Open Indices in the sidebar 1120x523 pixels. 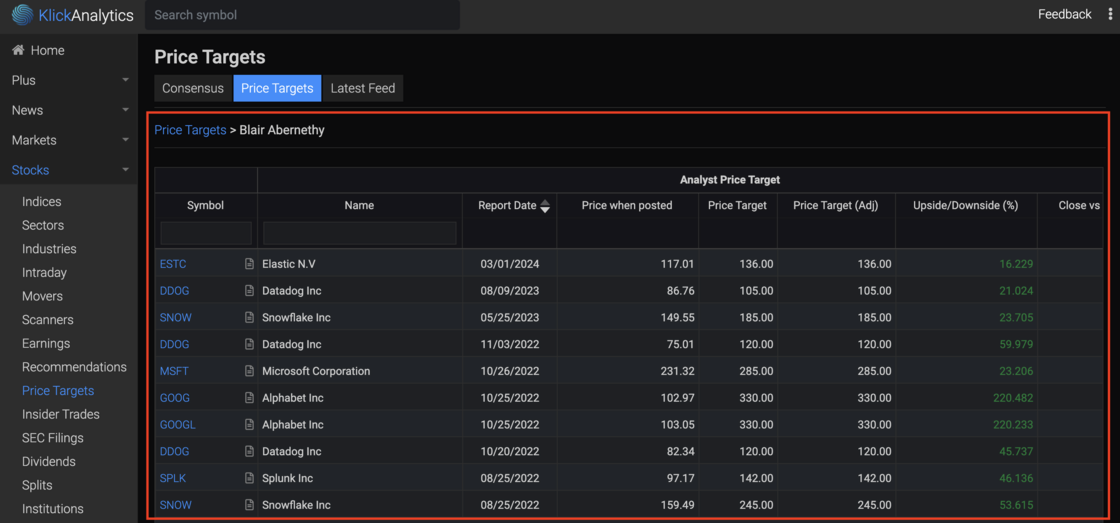[41, 201]
